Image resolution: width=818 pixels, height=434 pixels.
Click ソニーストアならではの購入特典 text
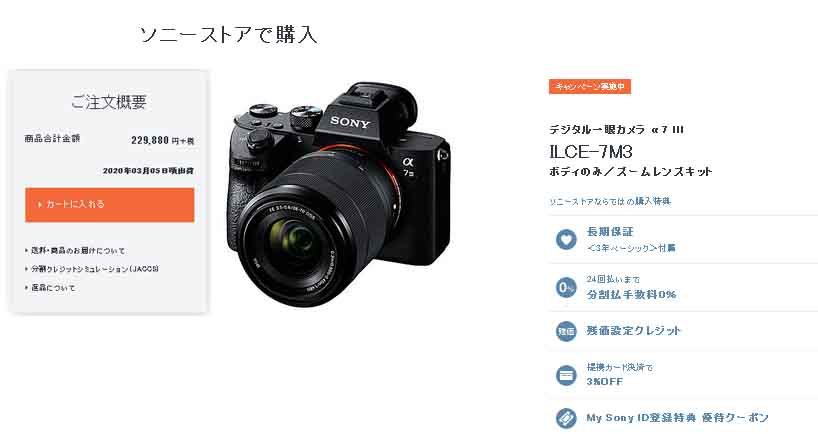click(610, 201)
